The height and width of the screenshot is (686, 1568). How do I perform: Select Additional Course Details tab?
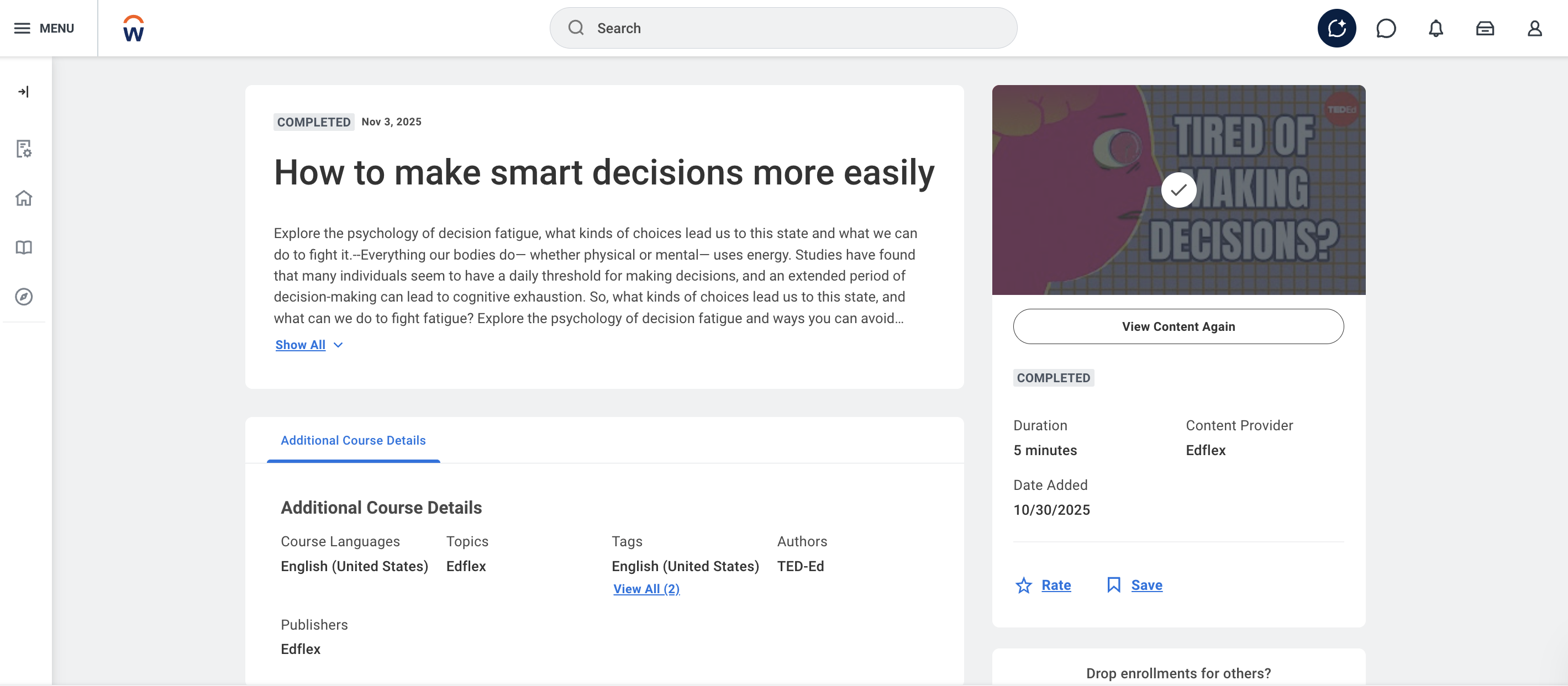(x=353, y=440)
